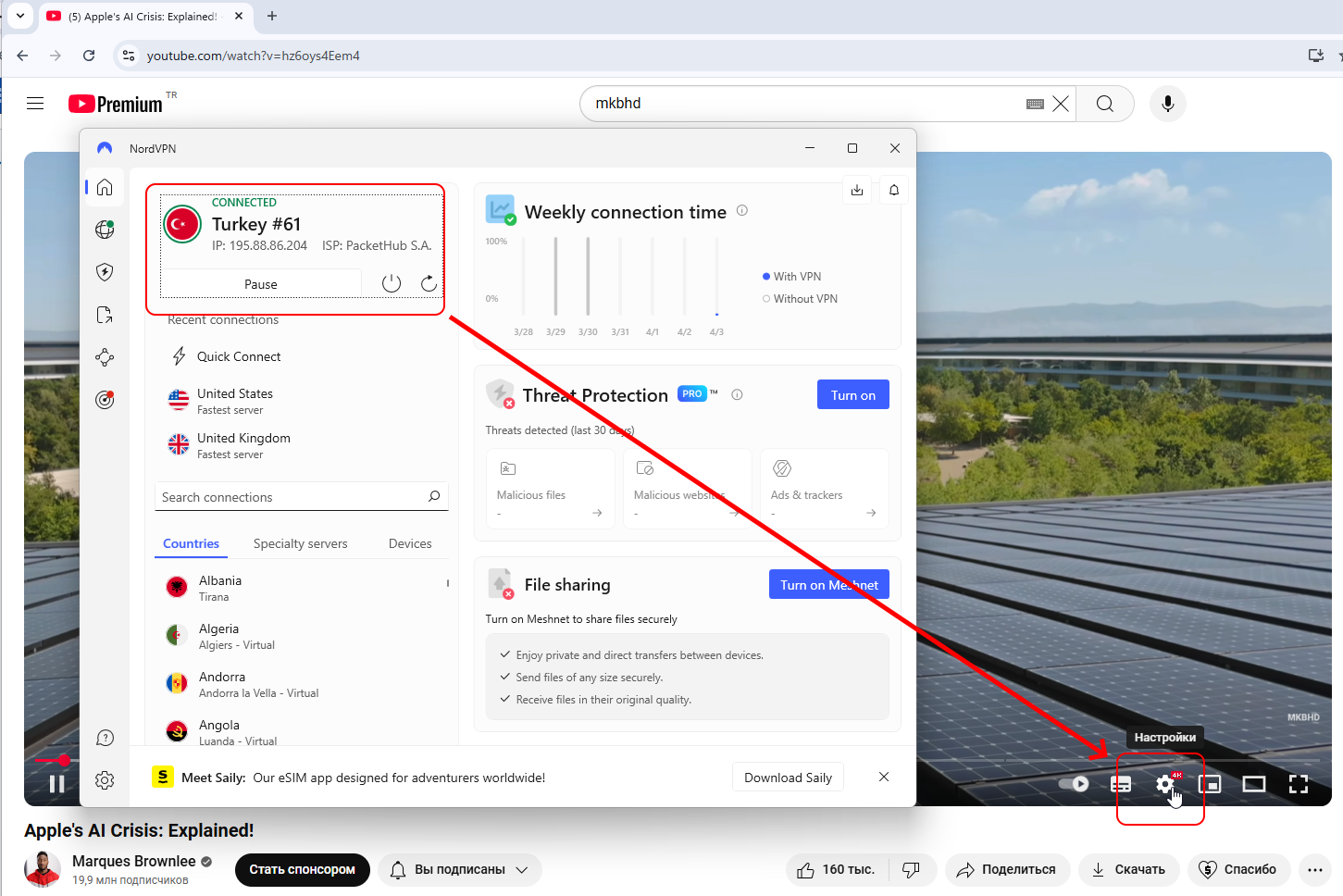
Task: Click info icon beside Threat Protection
Action: (738, 394)
